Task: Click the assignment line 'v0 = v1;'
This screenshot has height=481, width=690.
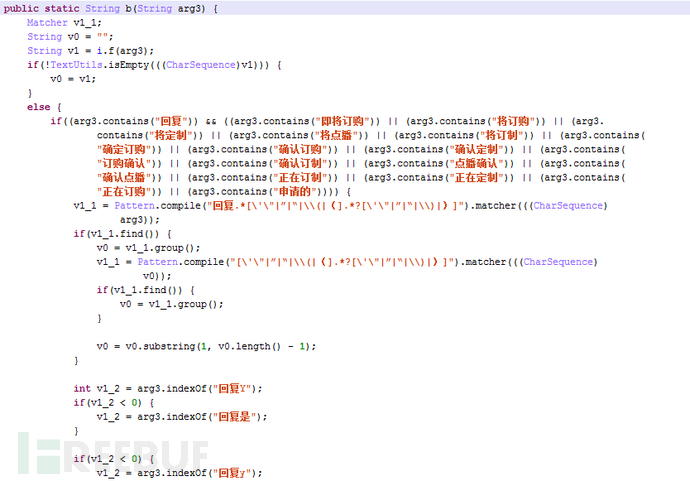Action: (73, 79)
